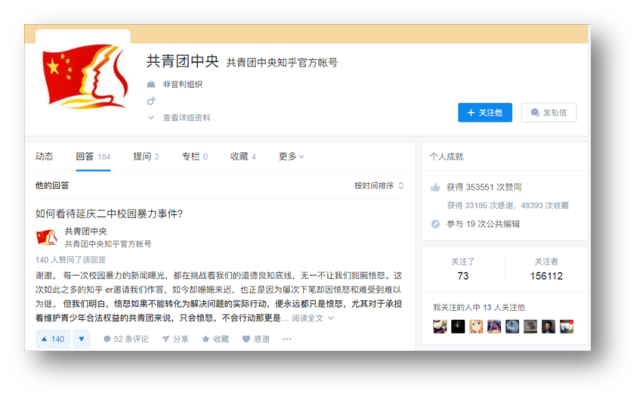Viewport: 640px width, 400px height.
Task: Open the three-dot more options on answer
Action: [x=287, y=339]
